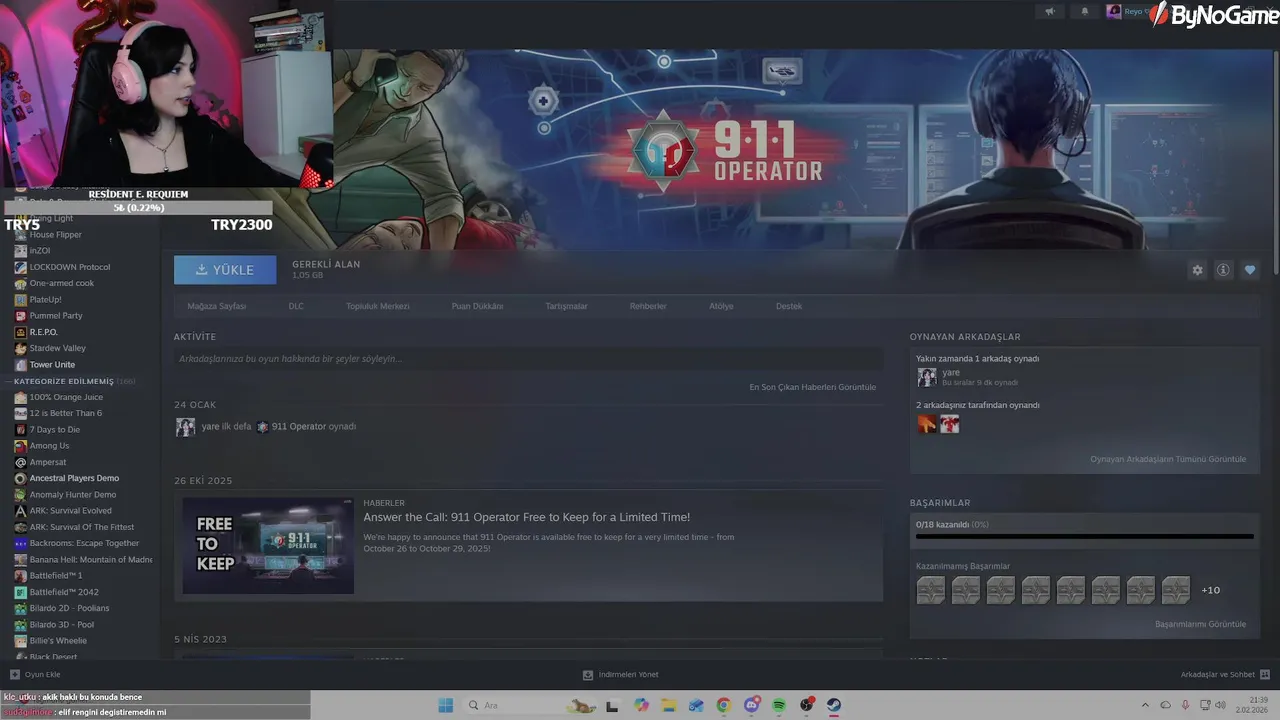This screenshot has width=1280, height=720.
Task: Select PlateUp! in the library list
Action: click(46, 299)
